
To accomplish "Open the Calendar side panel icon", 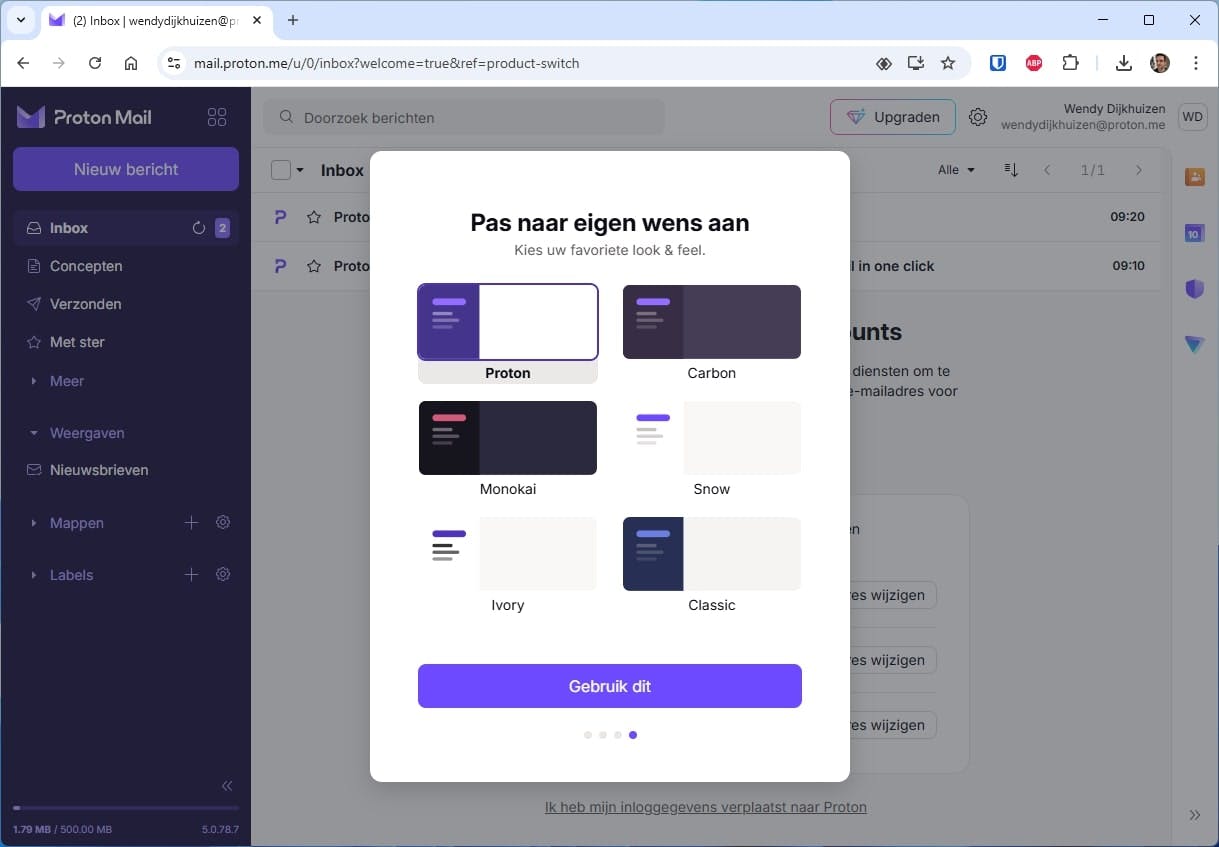I will (x=1194, y=233).
